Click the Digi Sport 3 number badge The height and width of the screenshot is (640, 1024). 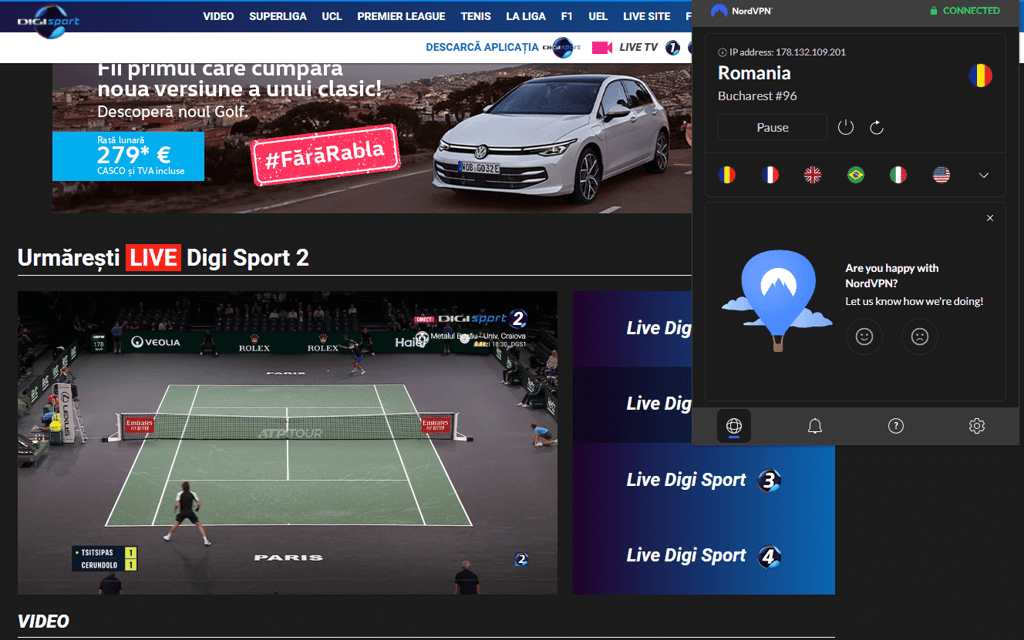tap(769, 481)
